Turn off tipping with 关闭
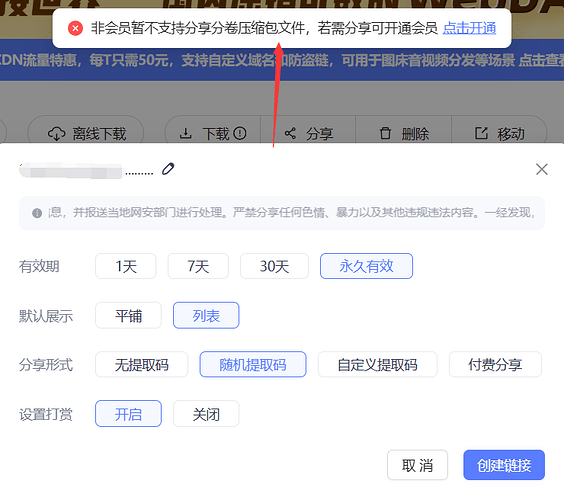564x500 pixels. click(x=206, y=414)
